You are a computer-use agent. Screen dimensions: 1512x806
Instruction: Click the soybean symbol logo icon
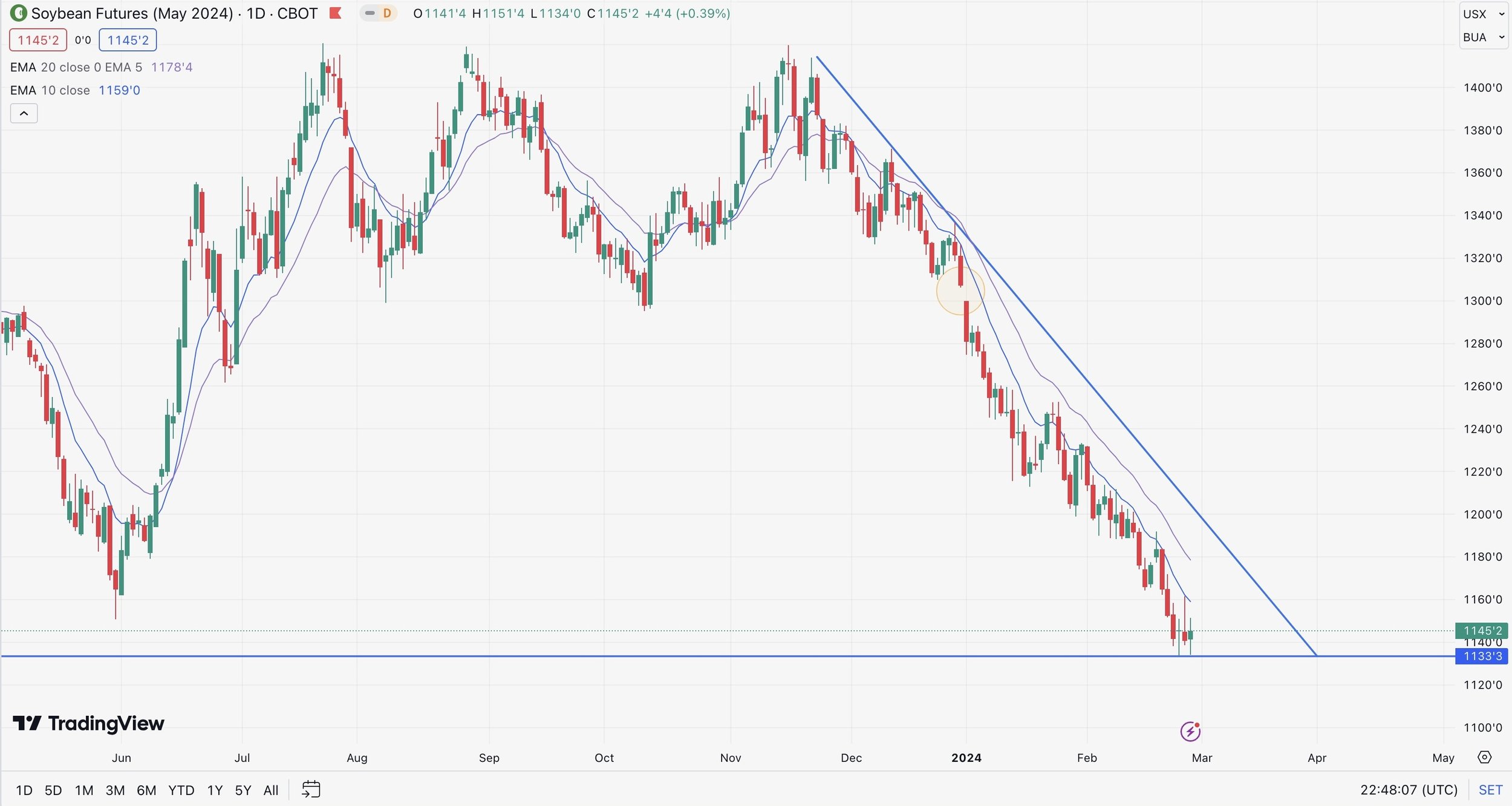(18, 13)
